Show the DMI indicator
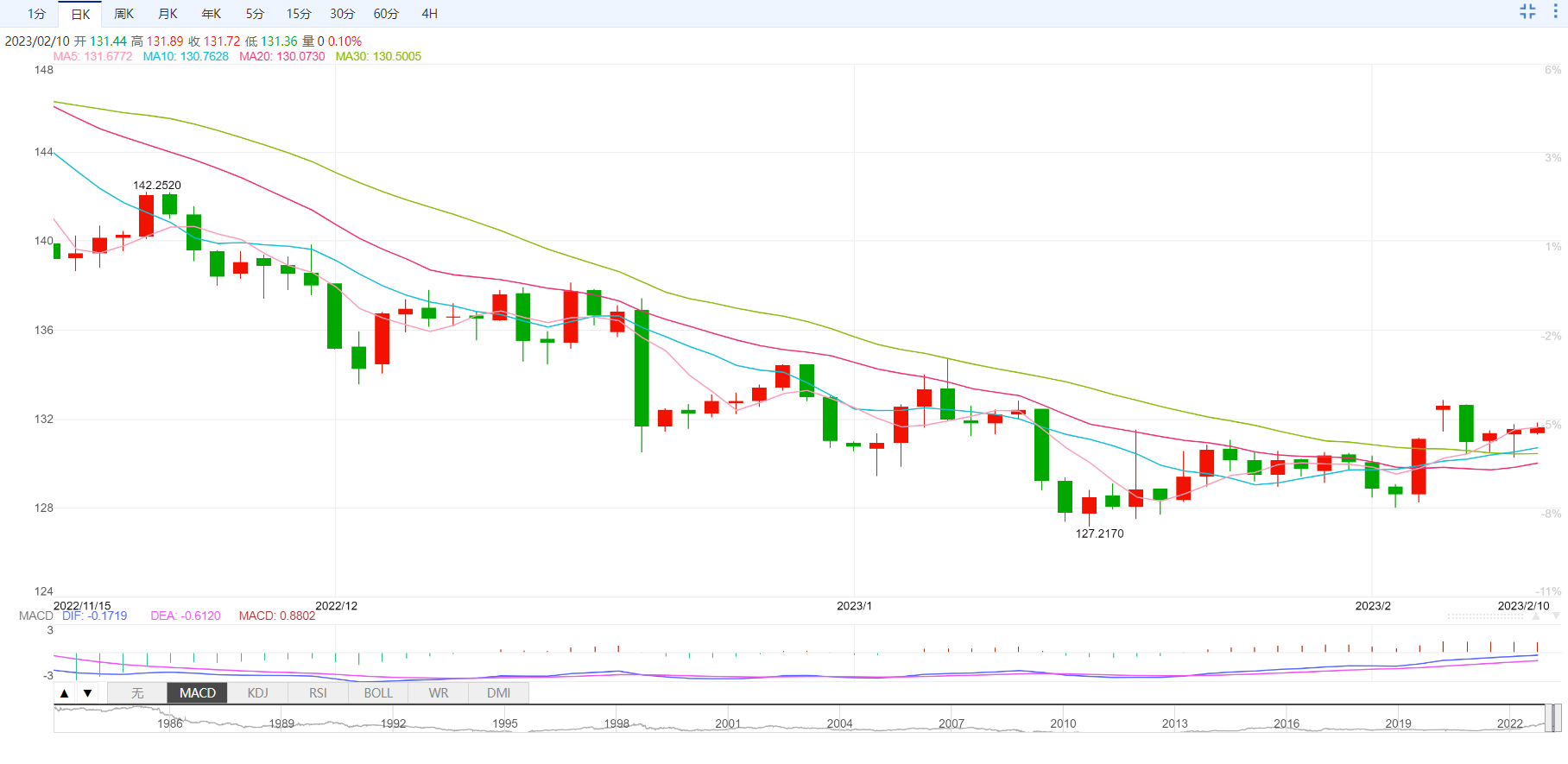The height and width of the screenshot is (764, 1568). click(x=498, y=693)
